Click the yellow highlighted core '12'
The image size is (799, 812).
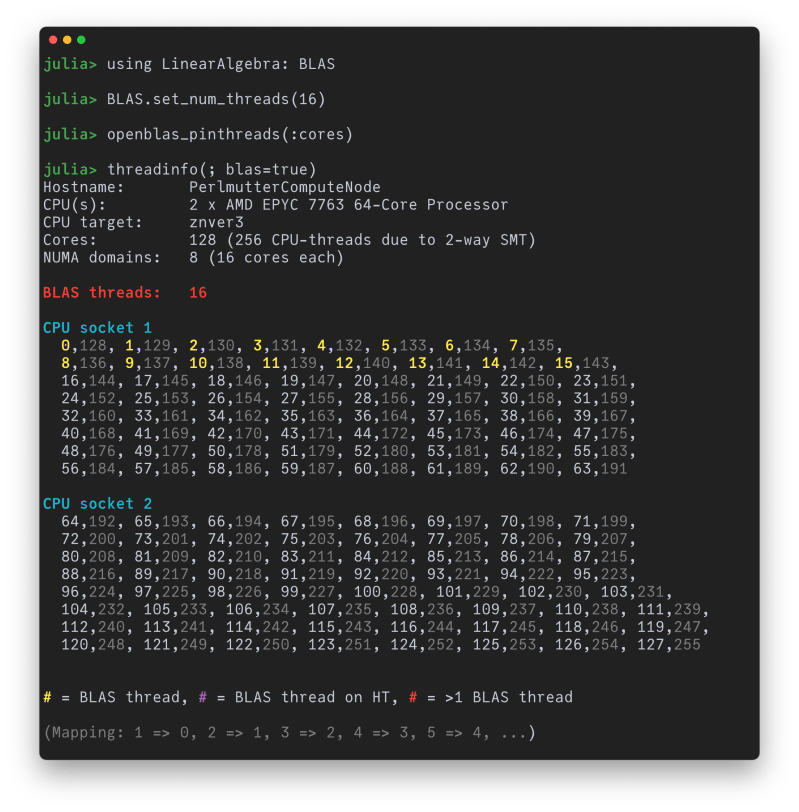point(344,363)
